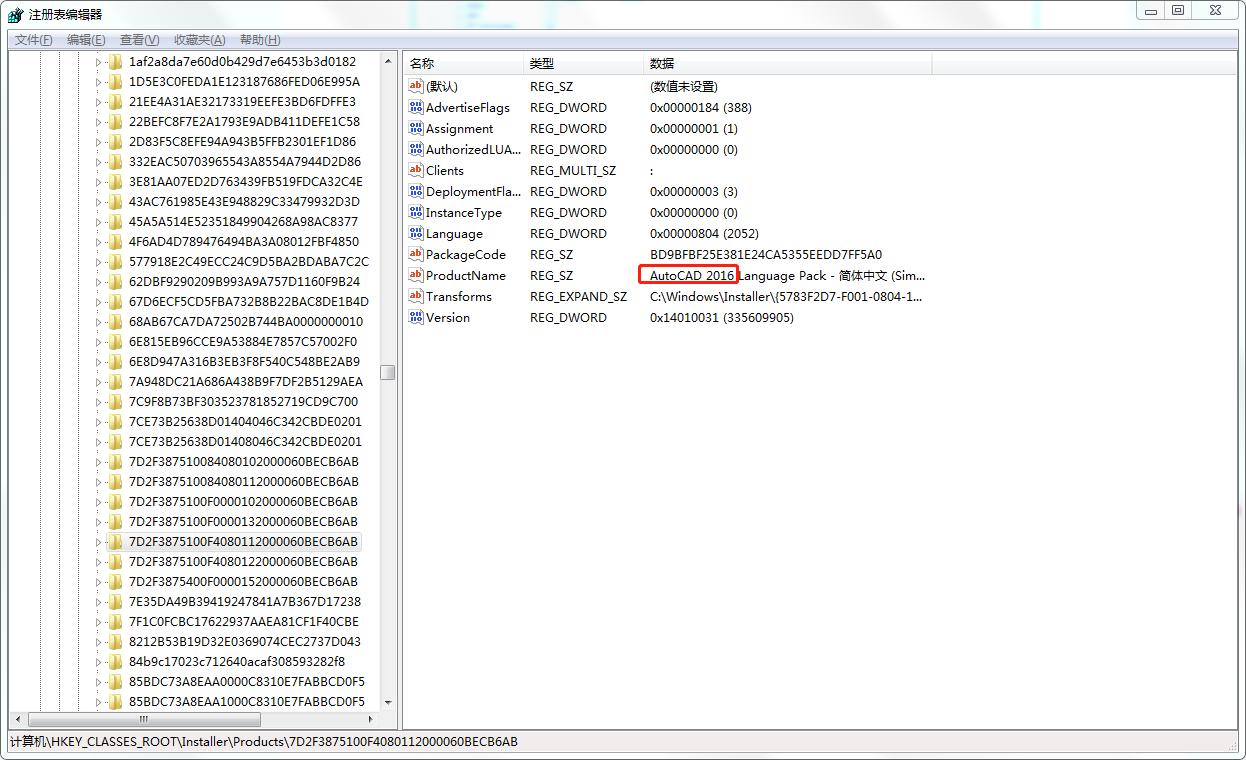1246x760 pixels.
Task: Sort values by the 数据 column header
Action: click(787, 63)
